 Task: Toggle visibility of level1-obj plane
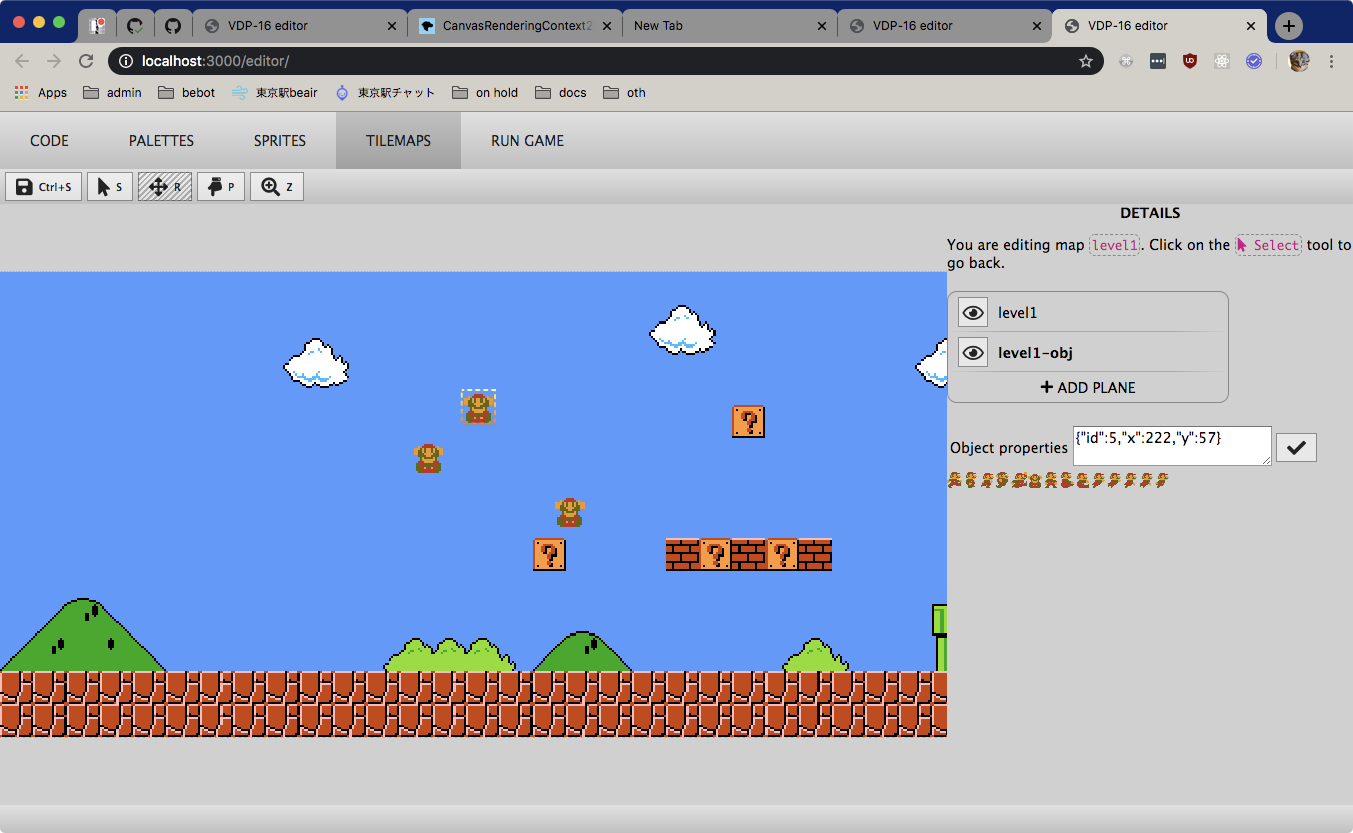pyautogui.click(x=972, y=353)
